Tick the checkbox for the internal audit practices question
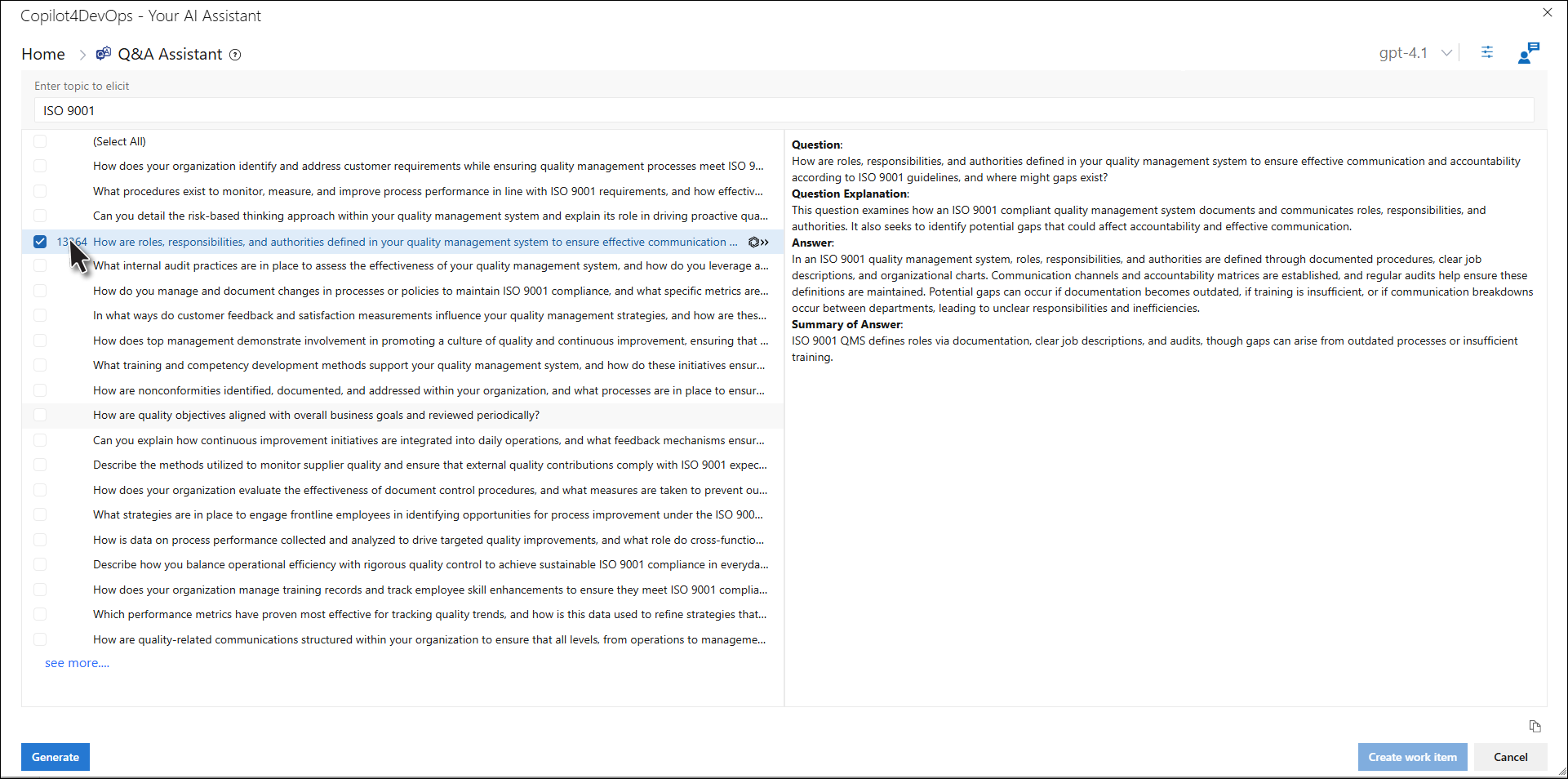This screenshot has width=1568, height=779. coord(40,266)
